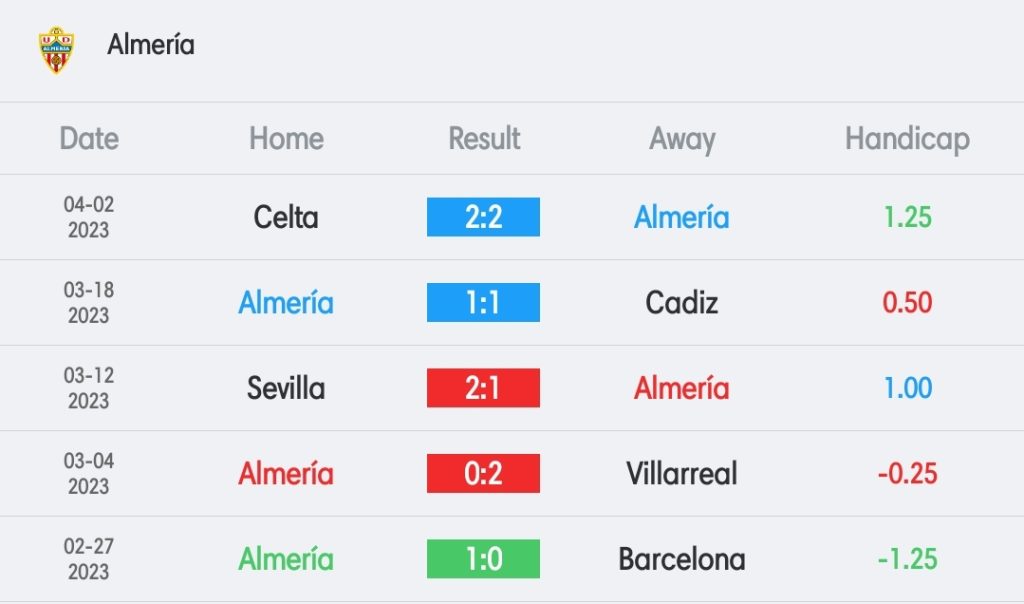The width and height of the screenshot is (1024, 604).
Task: Click the -0.25 handicap value
Action: 907,473
